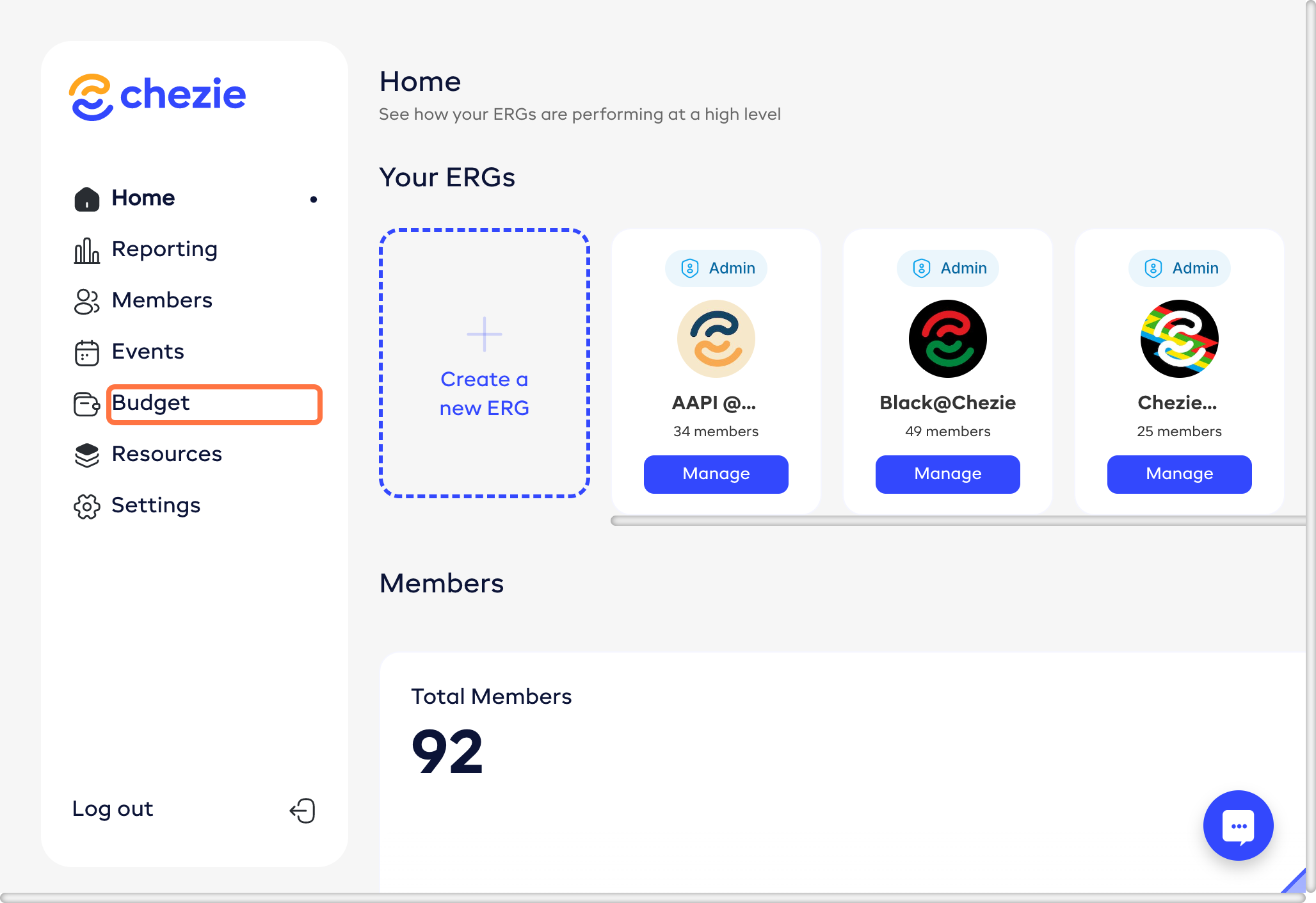Image resolution: width=1316 pixels, height=903 pixels.
Task: Manage the Black@Chezie ERG
Action: coord(947,474)
